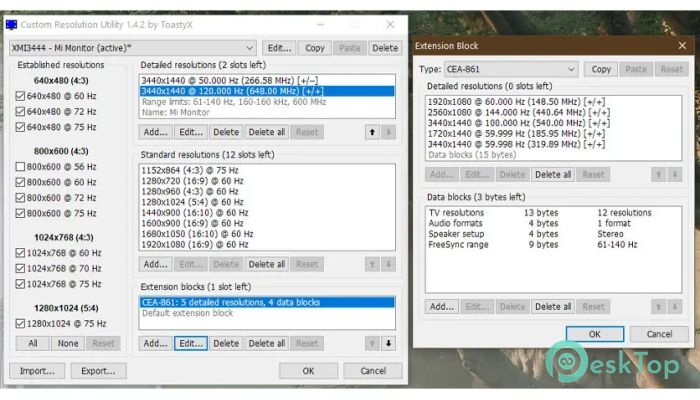
Task: Add an extension block
Action: tap(155, 343)
